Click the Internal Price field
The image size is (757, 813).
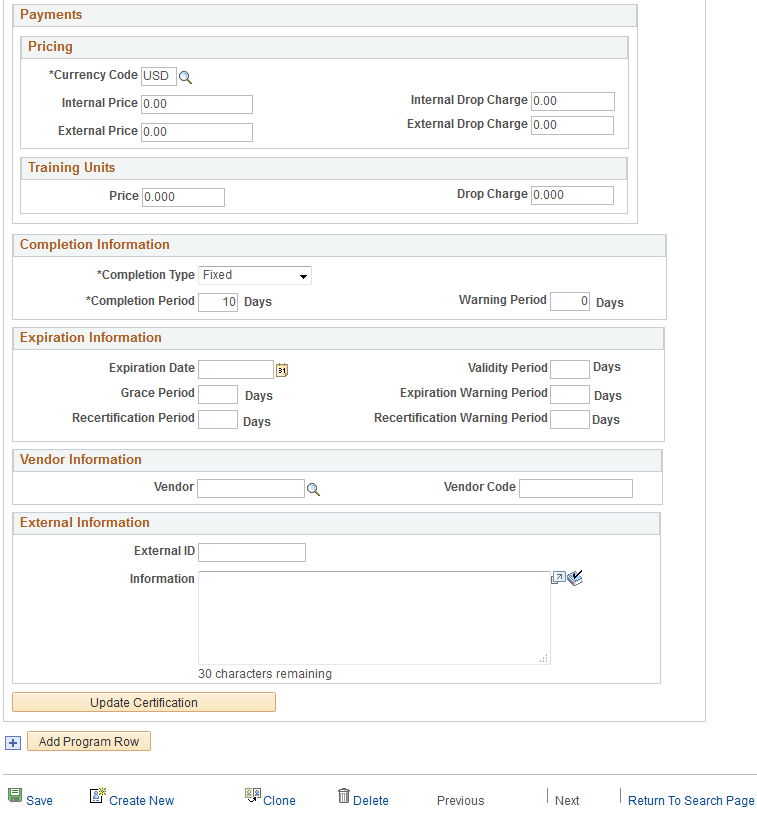[x=197, y=104]
